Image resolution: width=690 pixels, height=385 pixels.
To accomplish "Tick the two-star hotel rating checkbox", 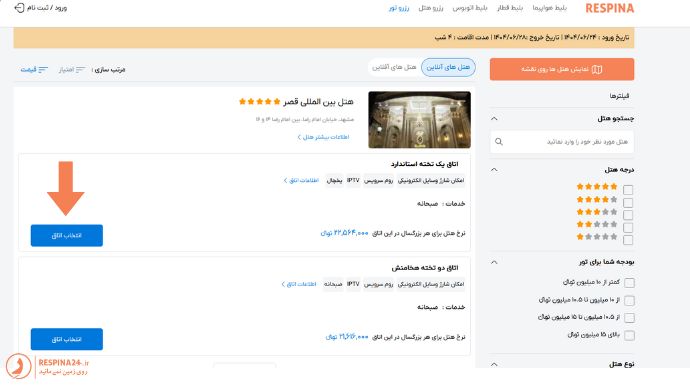I will tap(628, 227).
